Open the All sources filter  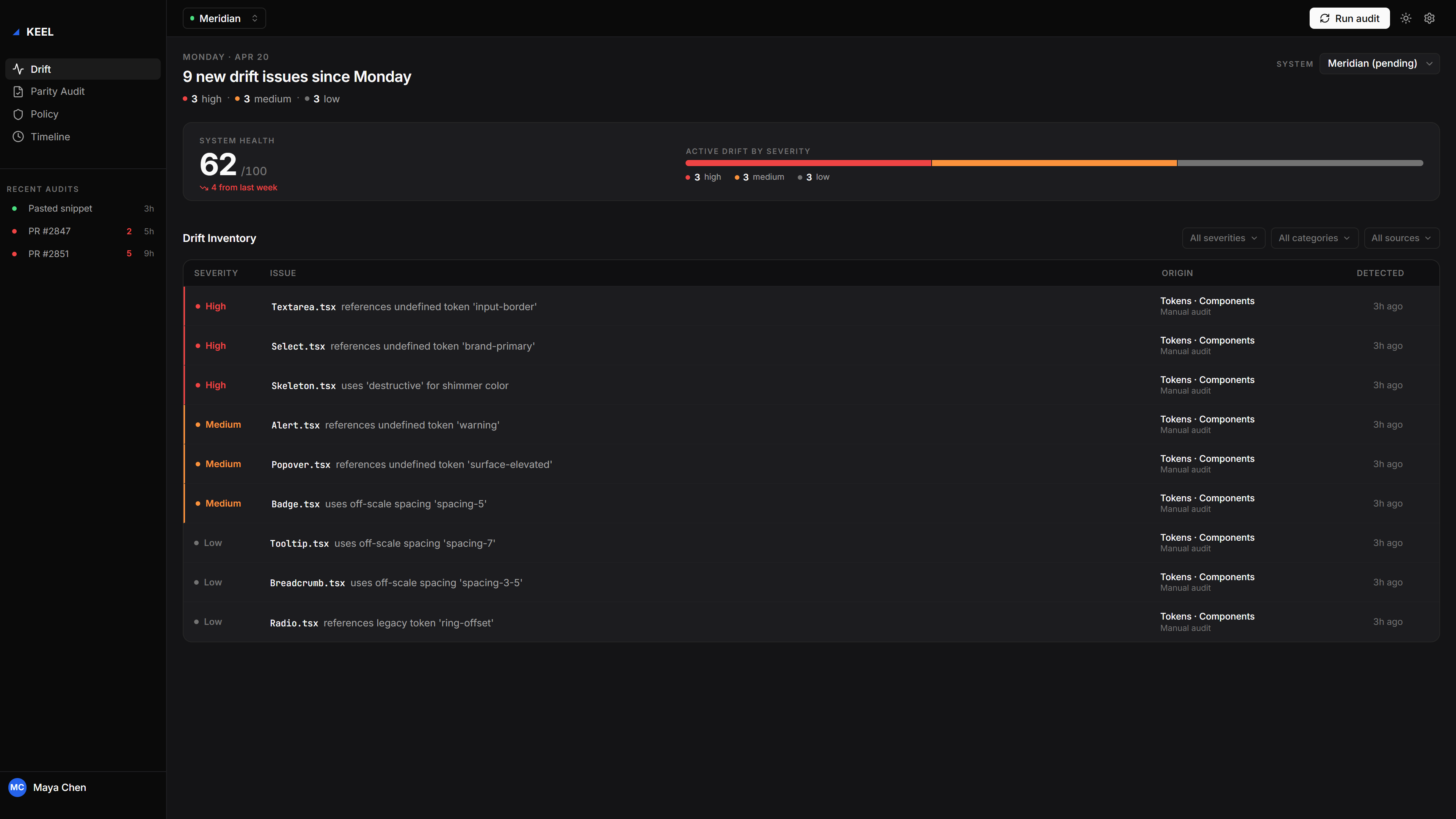click(x=1401, y=238)
